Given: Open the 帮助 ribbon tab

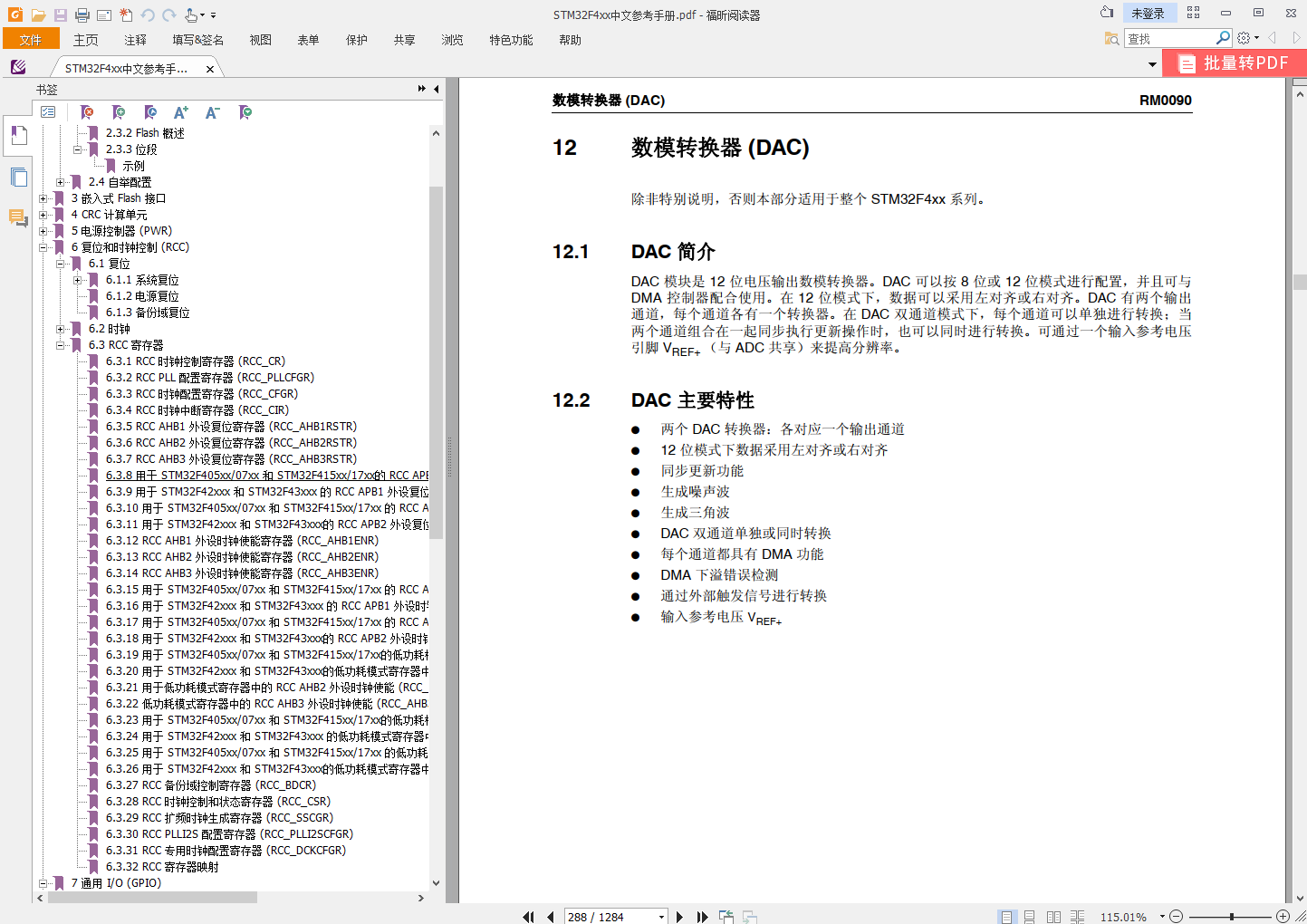Looking at the screenshot, I should [571, 40].
